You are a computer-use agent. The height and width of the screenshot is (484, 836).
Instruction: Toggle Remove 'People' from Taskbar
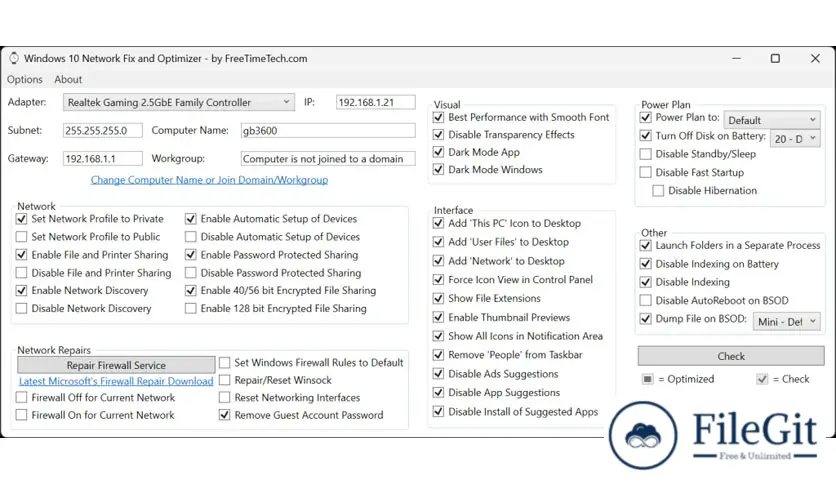point(438,355)
